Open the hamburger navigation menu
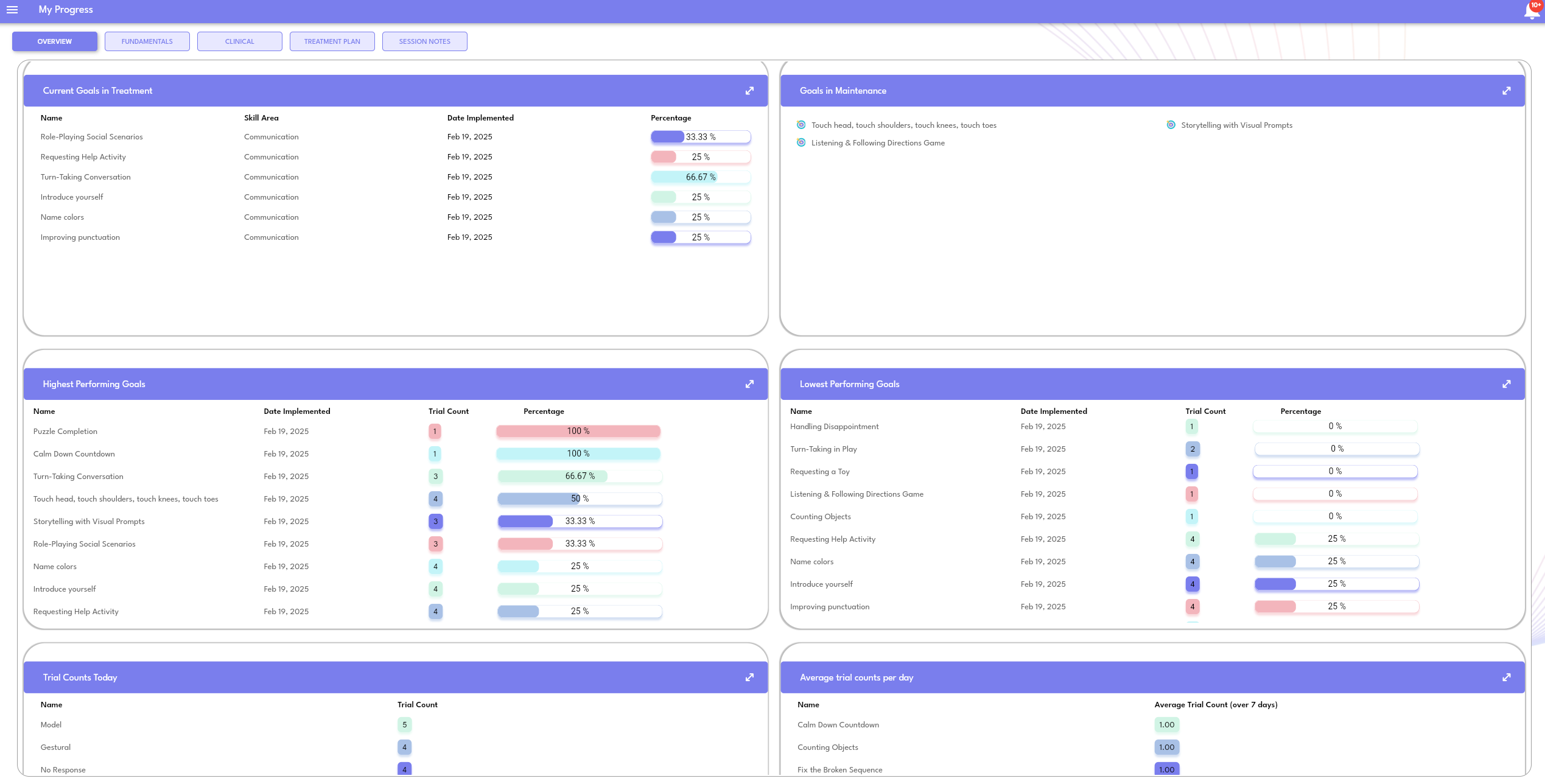The height and width of the screenshot is (784, 1545). 12,10
